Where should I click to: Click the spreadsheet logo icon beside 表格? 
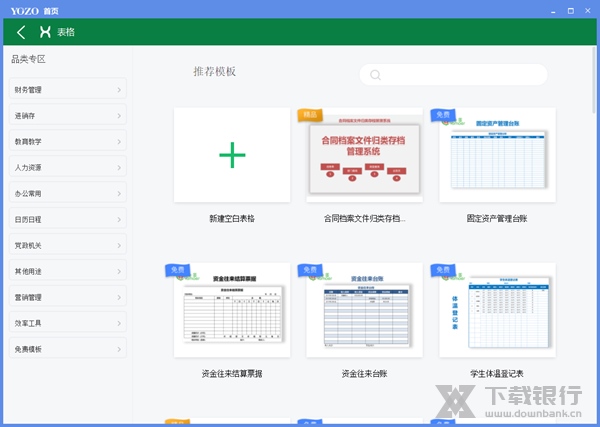tap(45, 32)
